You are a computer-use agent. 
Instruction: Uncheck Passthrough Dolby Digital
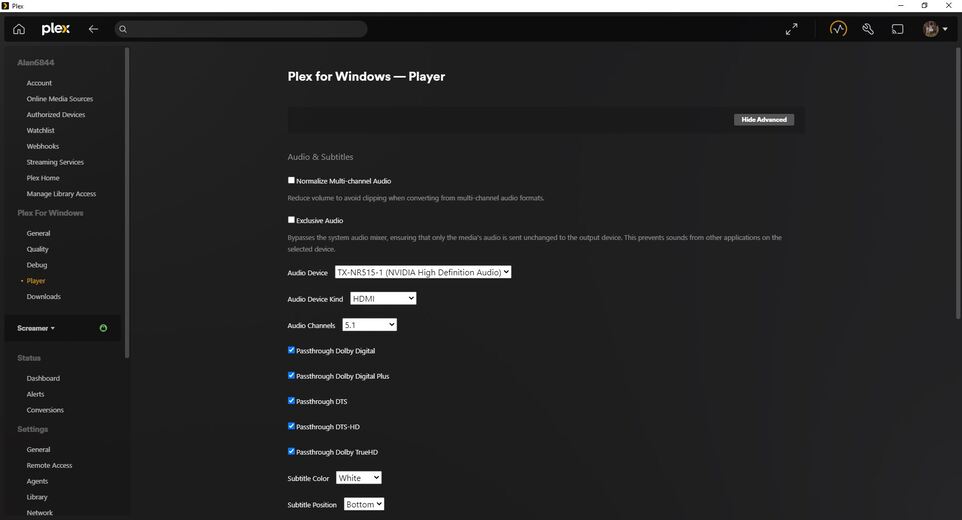[x=291, y=350]
